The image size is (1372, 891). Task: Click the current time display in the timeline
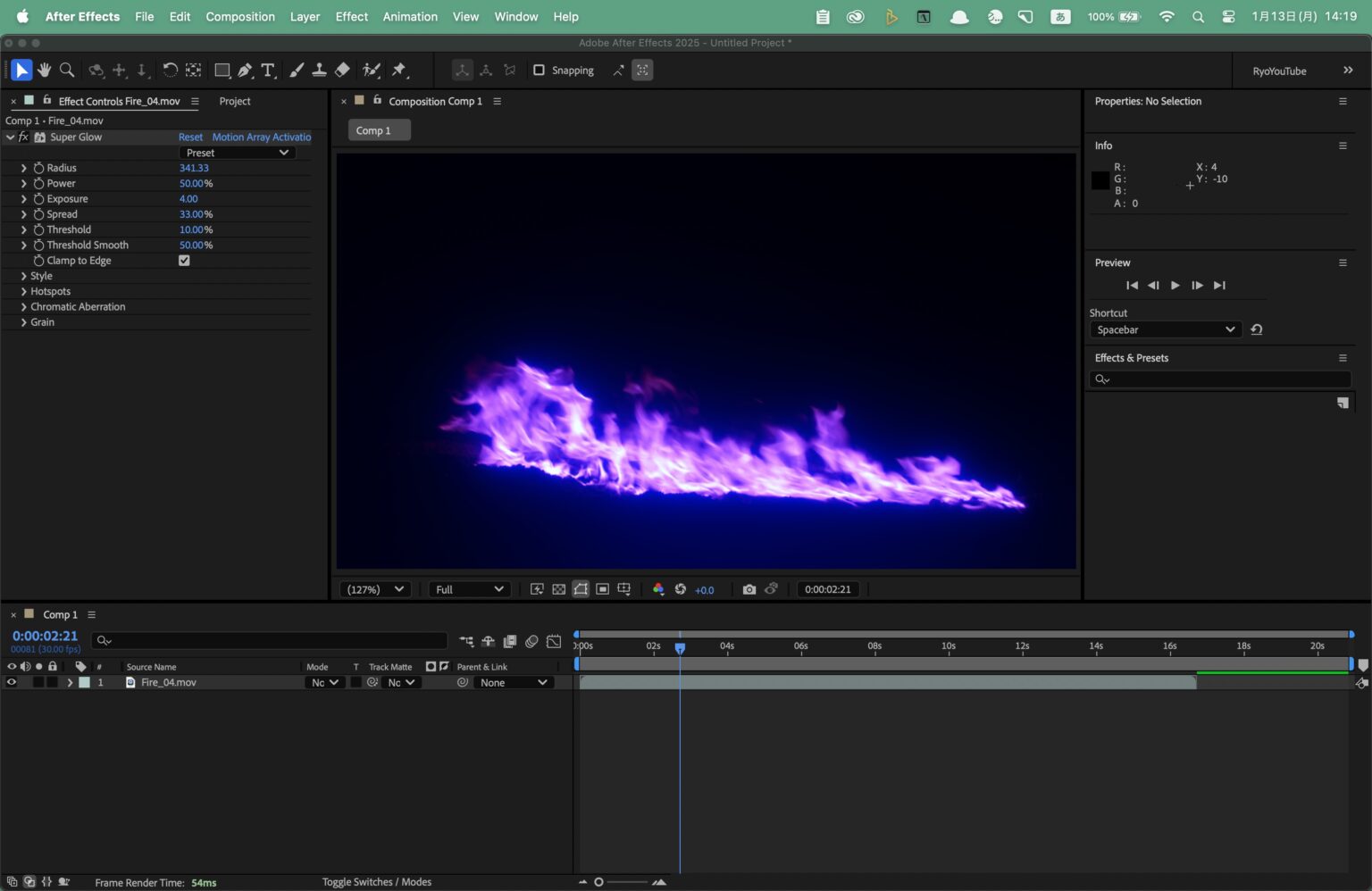(46, 635)
